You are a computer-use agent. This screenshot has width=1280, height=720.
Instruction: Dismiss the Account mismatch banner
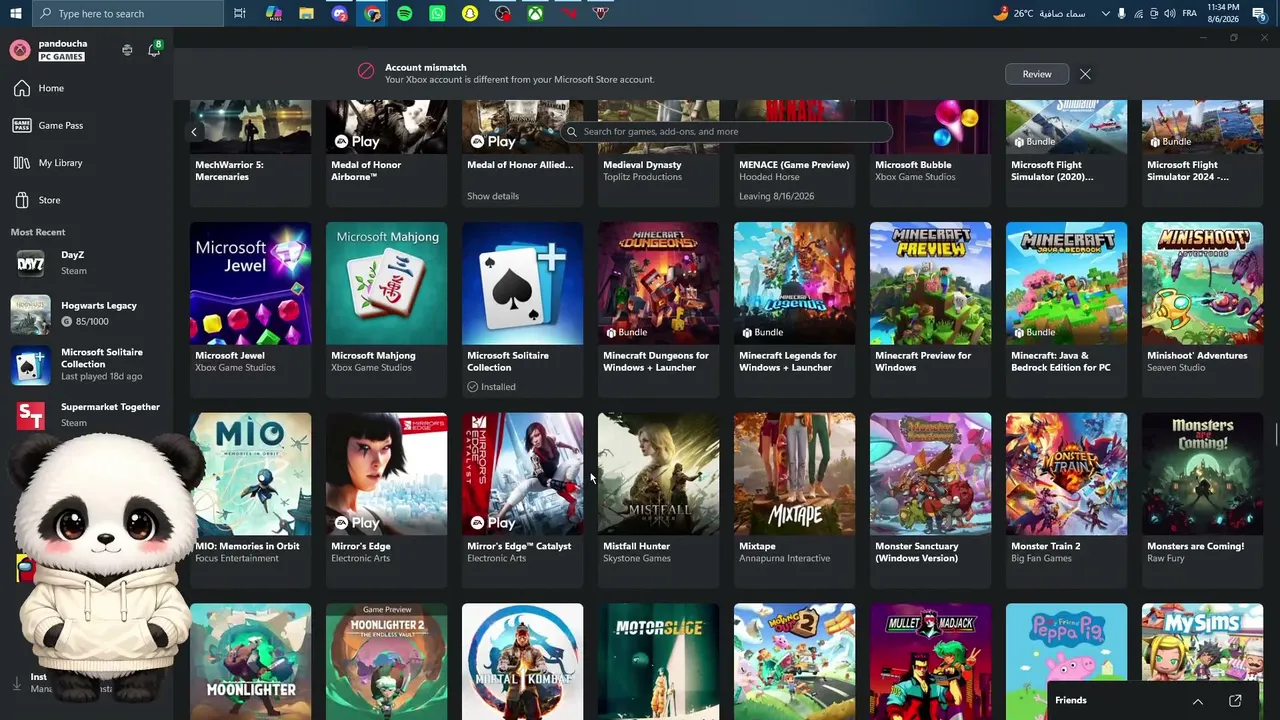click(x=1085, y=74)
